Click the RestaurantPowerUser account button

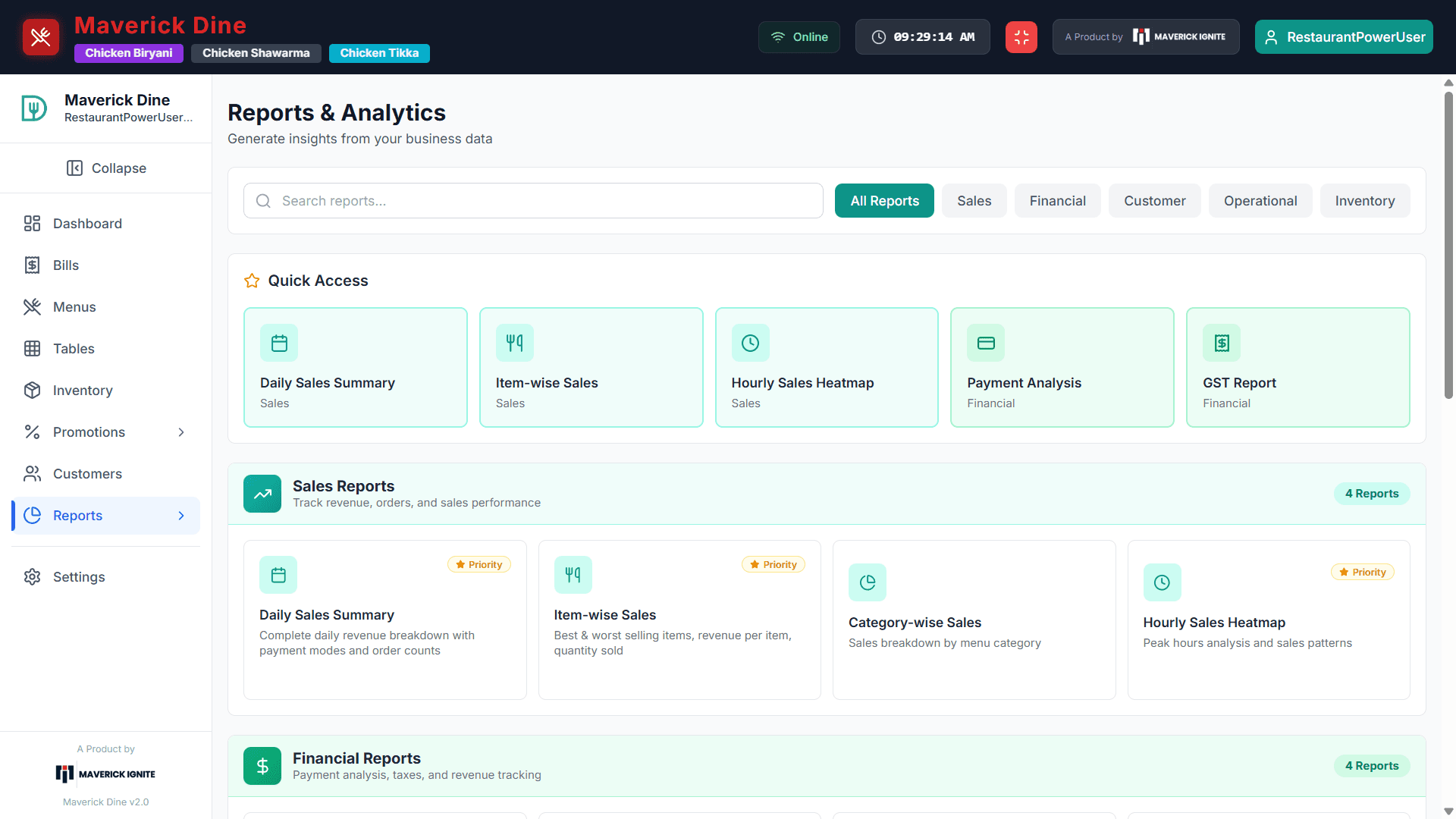(x=1343, y=36)
